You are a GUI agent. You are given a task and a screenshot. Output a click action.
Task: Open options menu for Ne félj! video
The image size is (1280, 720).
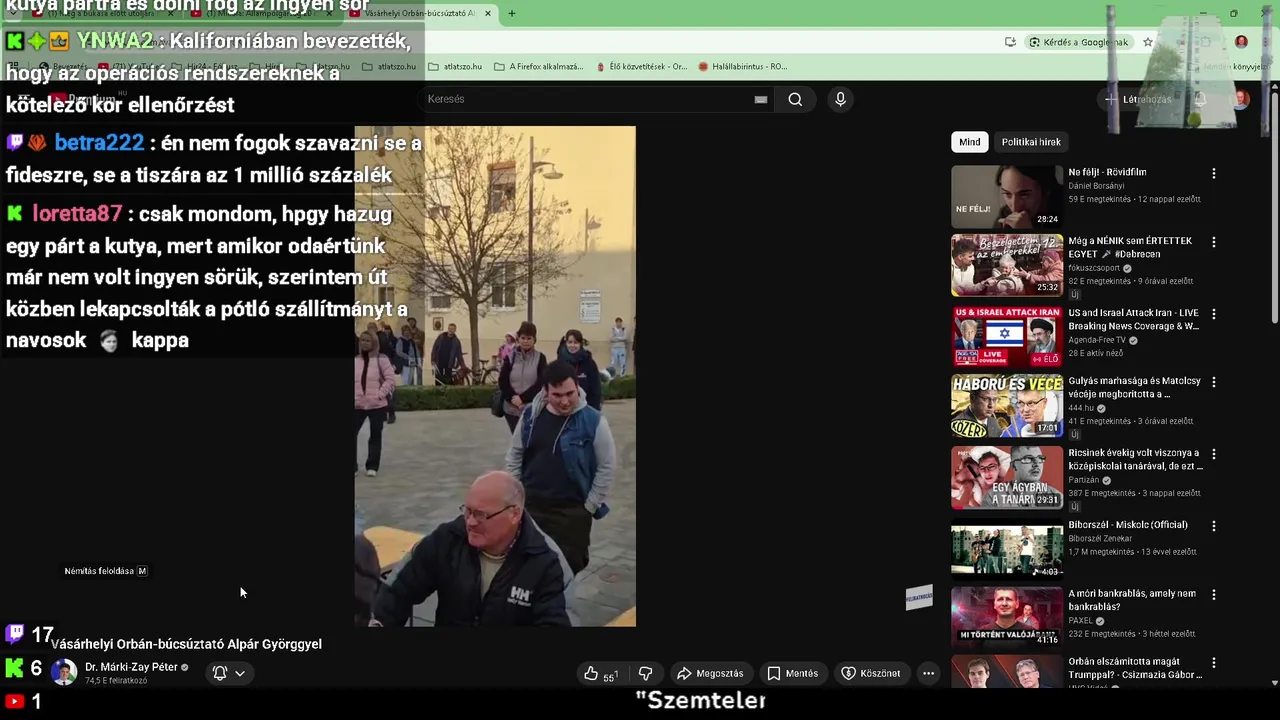(x=1214, y=173)
